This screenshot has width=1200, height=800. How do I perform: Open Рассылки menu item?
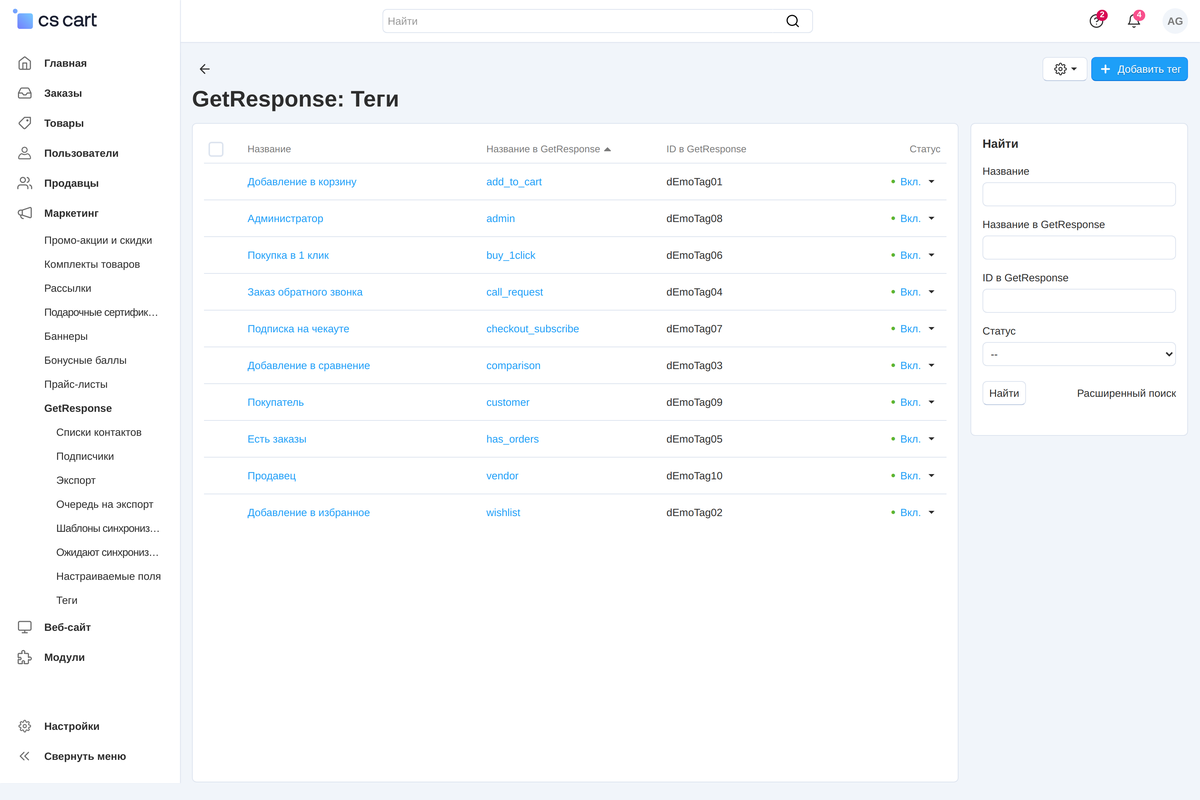click(x=68, y=288)
